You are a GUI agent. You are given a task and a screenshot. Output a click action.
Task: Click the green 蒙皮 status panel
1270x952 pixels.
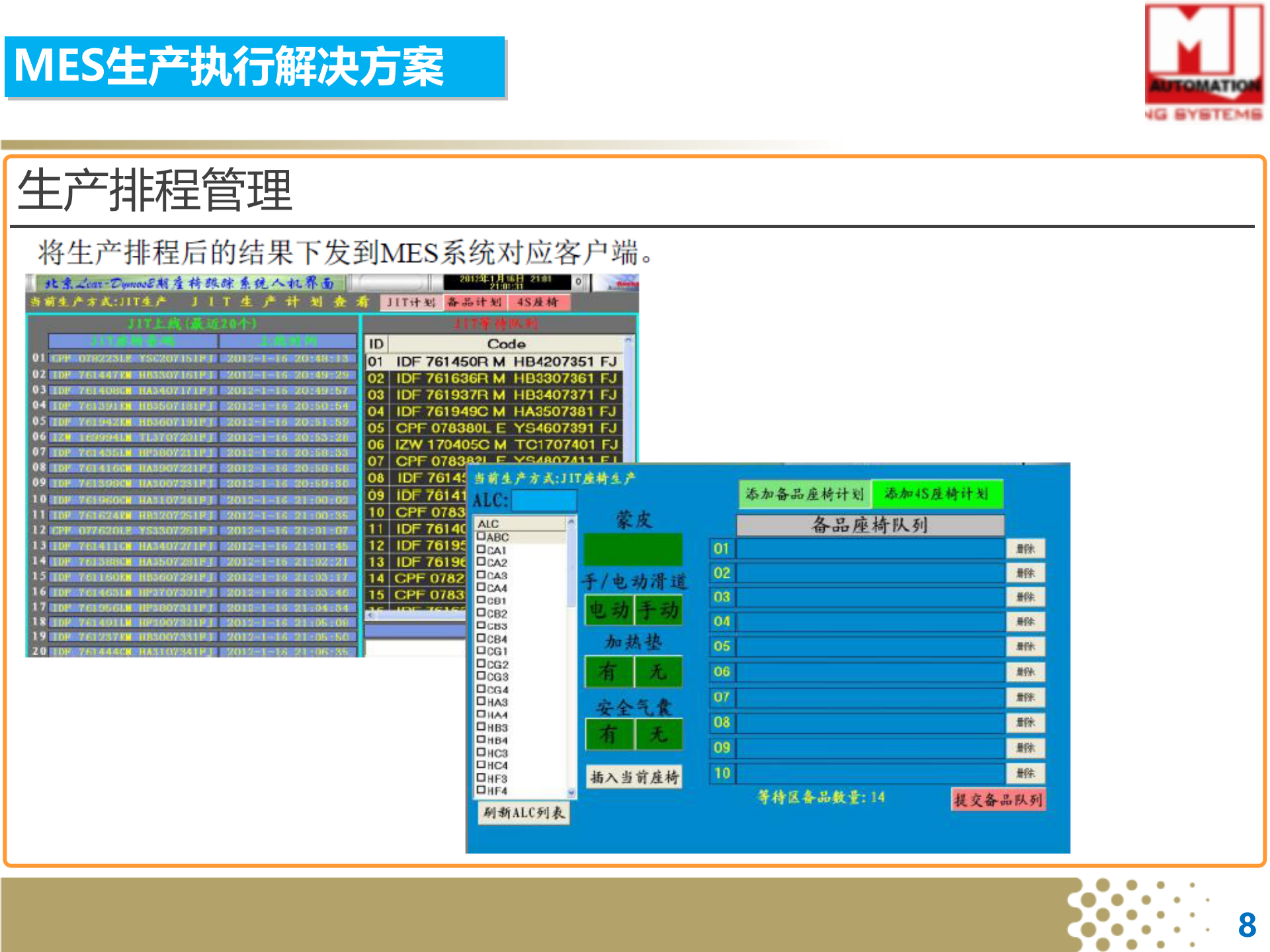point(633,547)
